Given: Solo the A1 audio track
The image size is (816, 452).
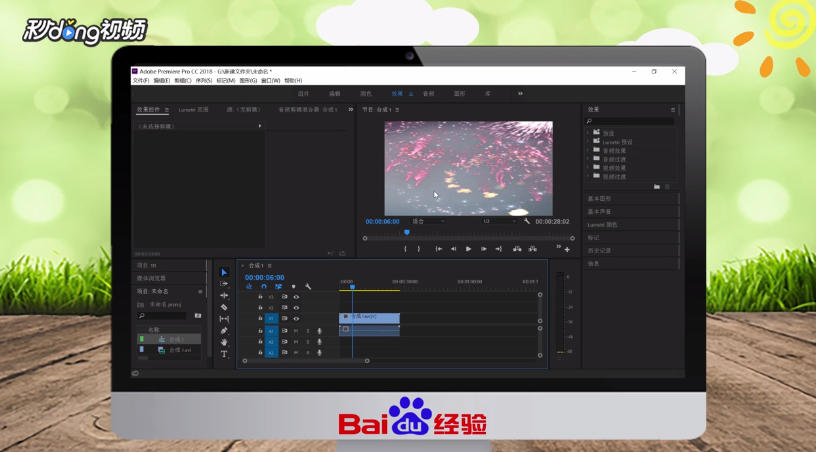Looking at the screenshot, I should 308,331.
